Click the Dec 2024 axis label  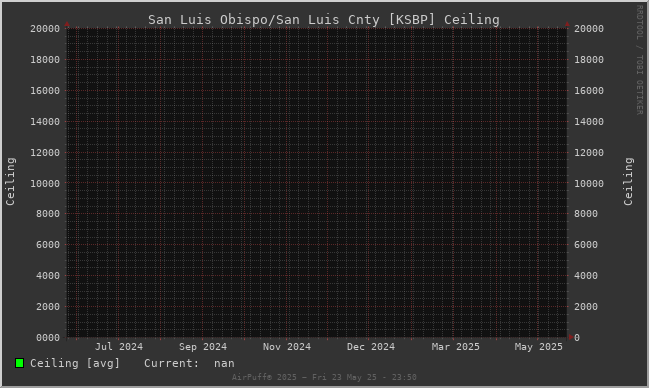point(371,347)
